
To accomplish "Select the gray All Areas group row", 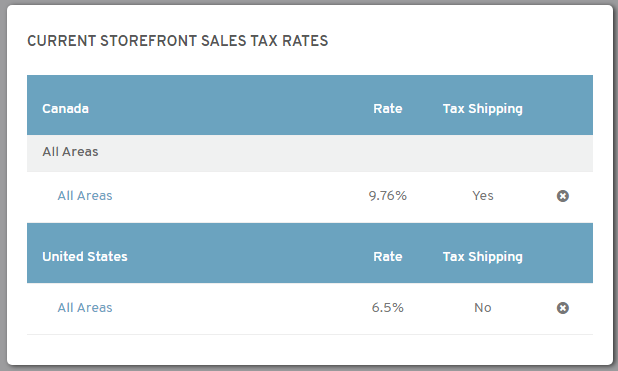I will point(310,153).
